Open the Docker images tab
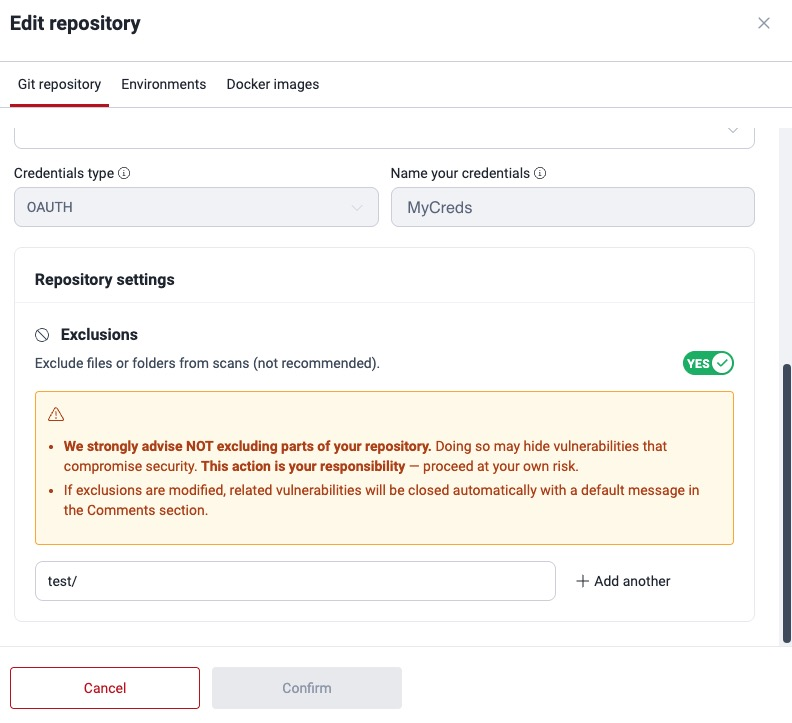Image resolution: width=792 pixels, height=723 pixels. point(273,84)
